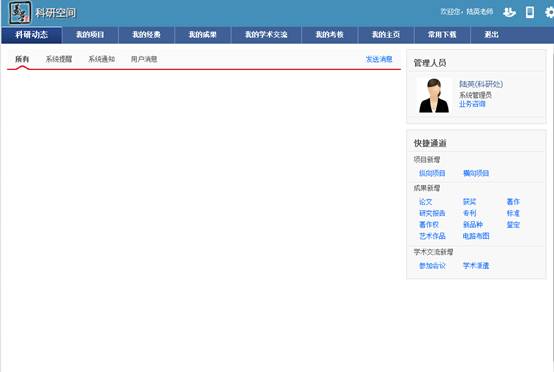The image size is (554, 372).
Task: Go to 我的学术交流 menu
Action: [266, 35]
